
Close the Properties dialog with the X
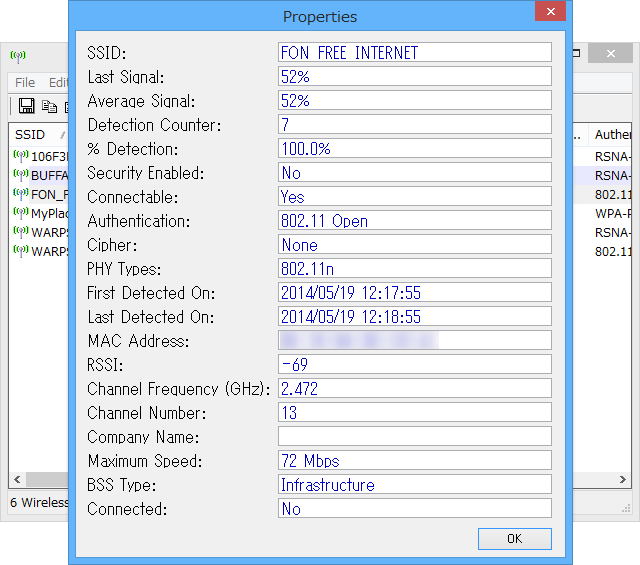(550, 11)
